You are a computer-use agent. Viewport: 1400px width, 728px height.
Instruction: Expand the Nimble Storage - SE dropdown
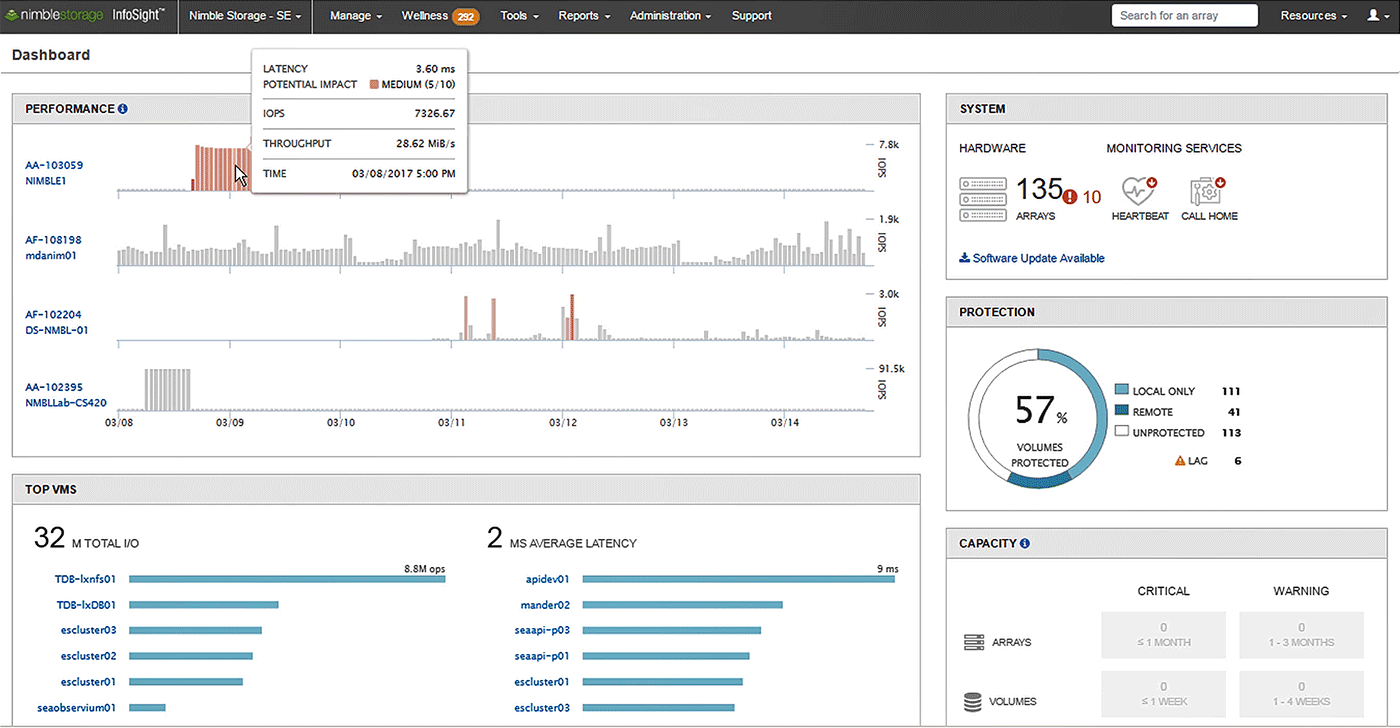[245, 16]
